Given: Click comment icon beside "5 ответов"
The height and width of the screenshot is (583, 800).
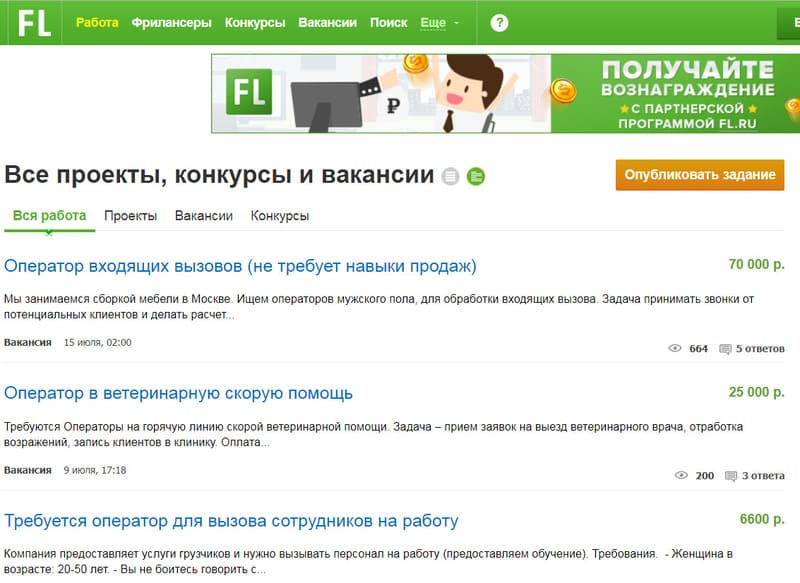Looking at the screenshot, I should 725,349.
